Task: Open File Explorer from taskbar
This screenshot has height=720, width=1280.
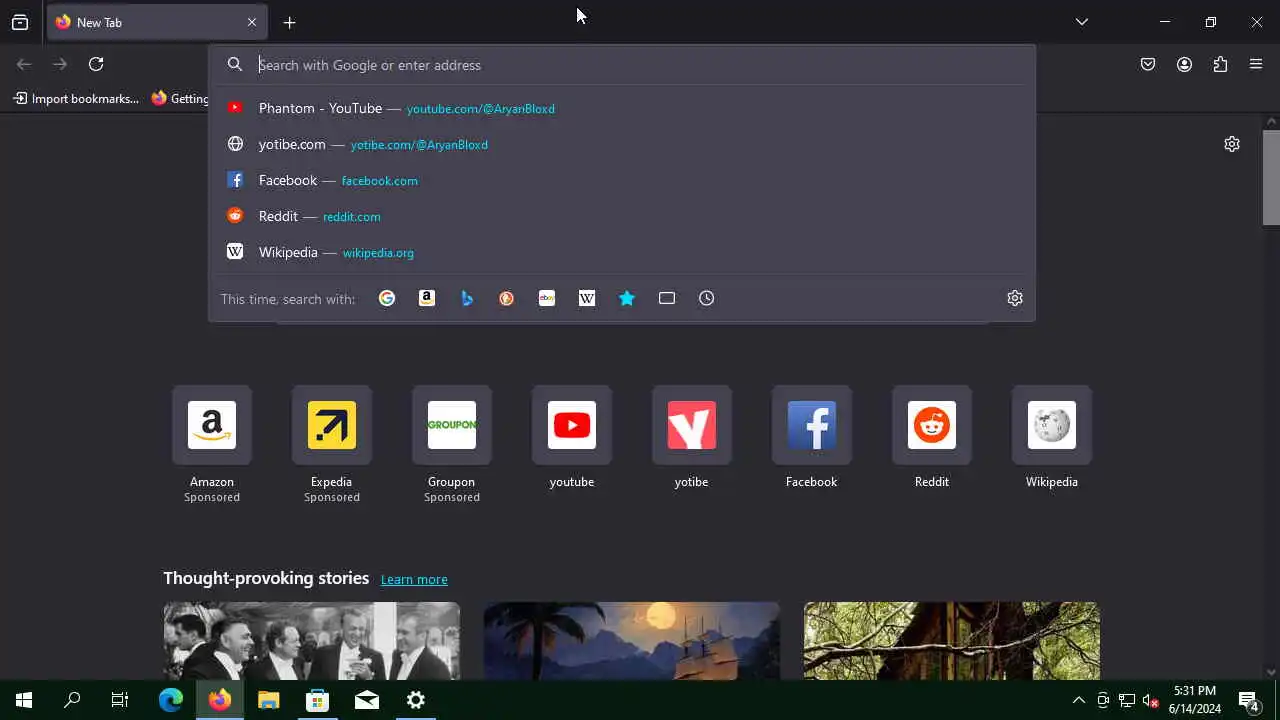Action: (x=268, y=700)
